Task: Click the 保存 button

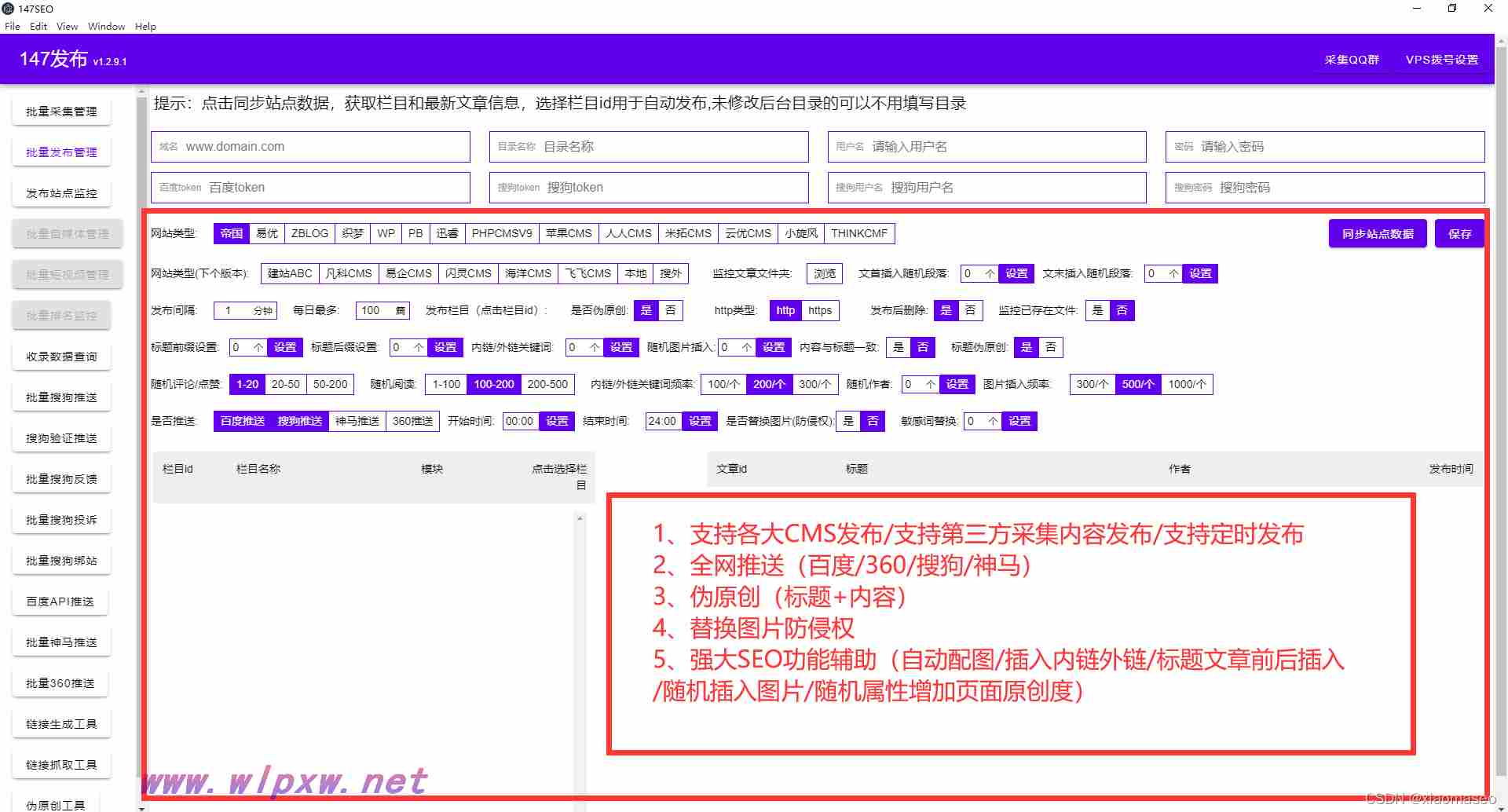Action: tap(1459, 234)
